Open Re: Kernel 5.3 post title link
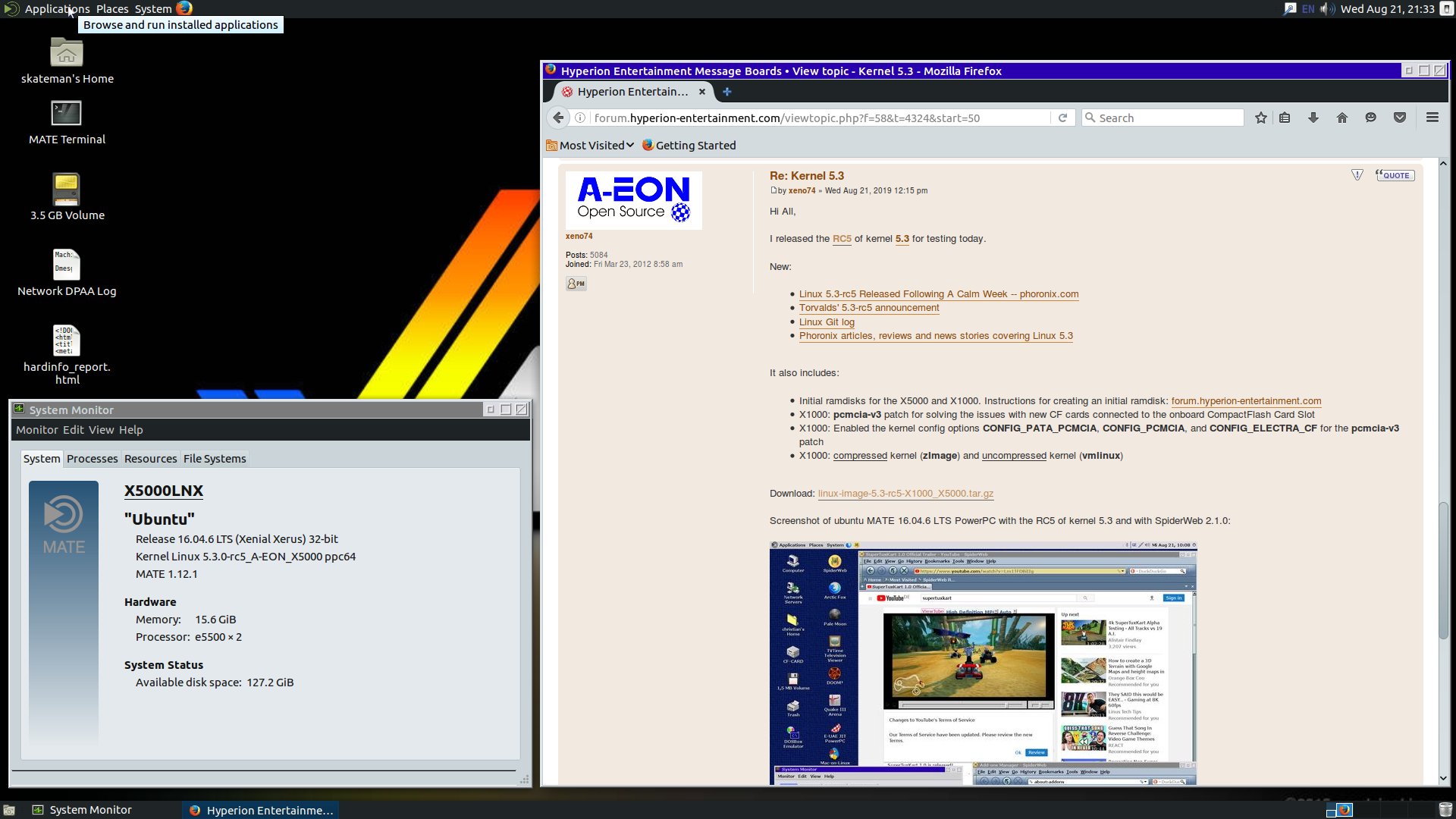This screenshot has width=1456, height=819. [x=806, y=176]
